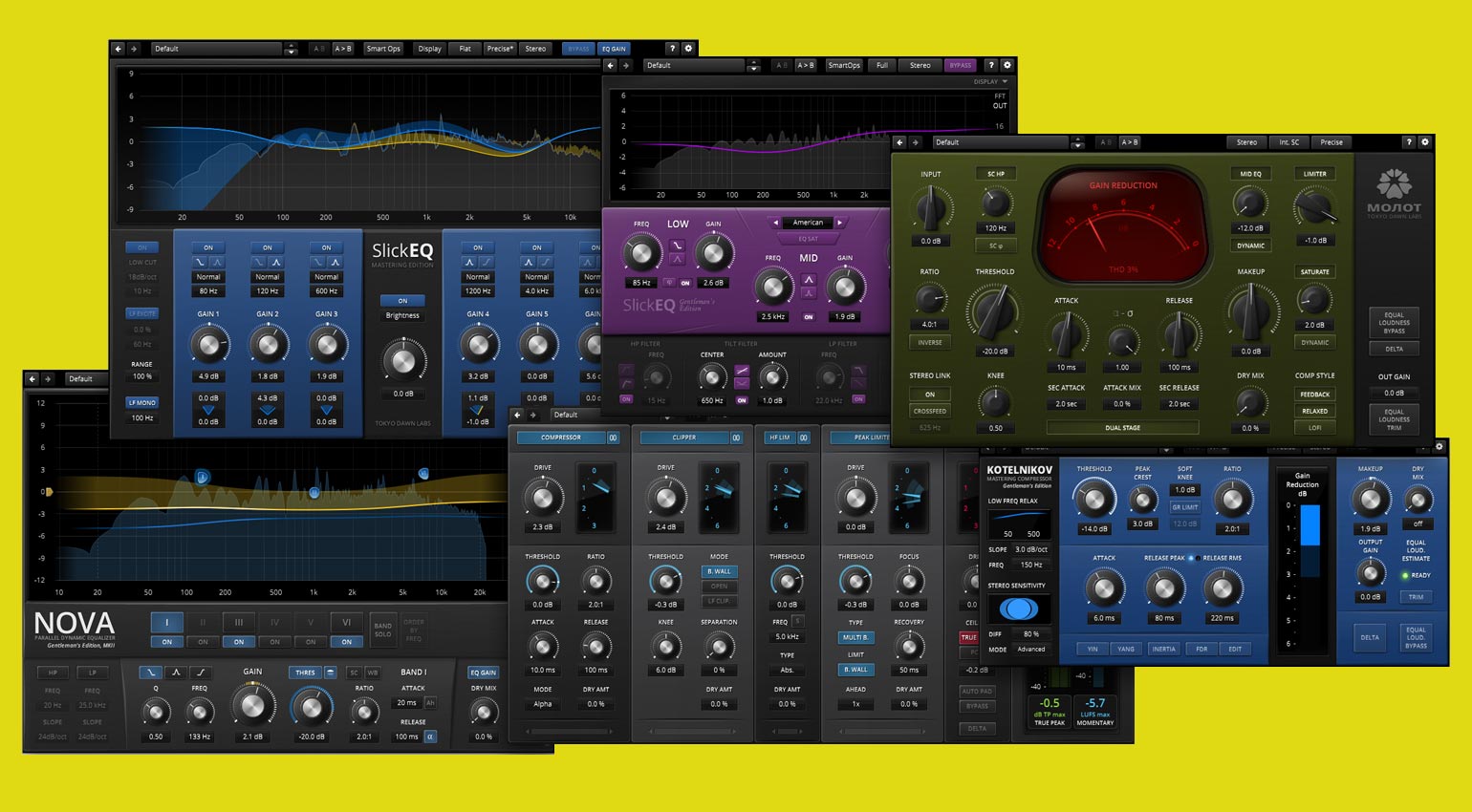Open Brightness dropdown in SlickEQ Mastering
The width and height of the screenshot is (1472, 812).
pyautogui.click(x=402, y=315)
